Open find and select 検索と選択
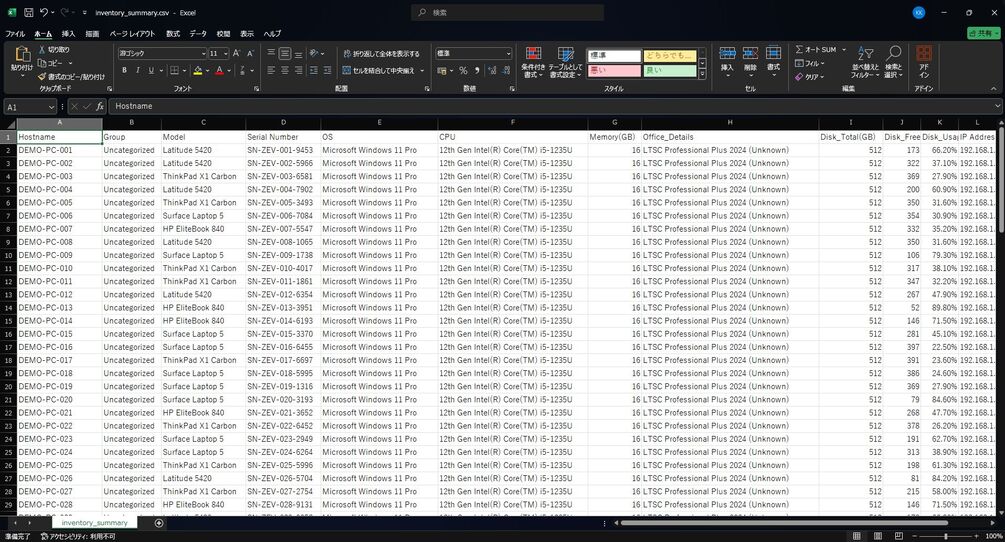Screen dimensions: 1005x542 (x=893, y=62)
